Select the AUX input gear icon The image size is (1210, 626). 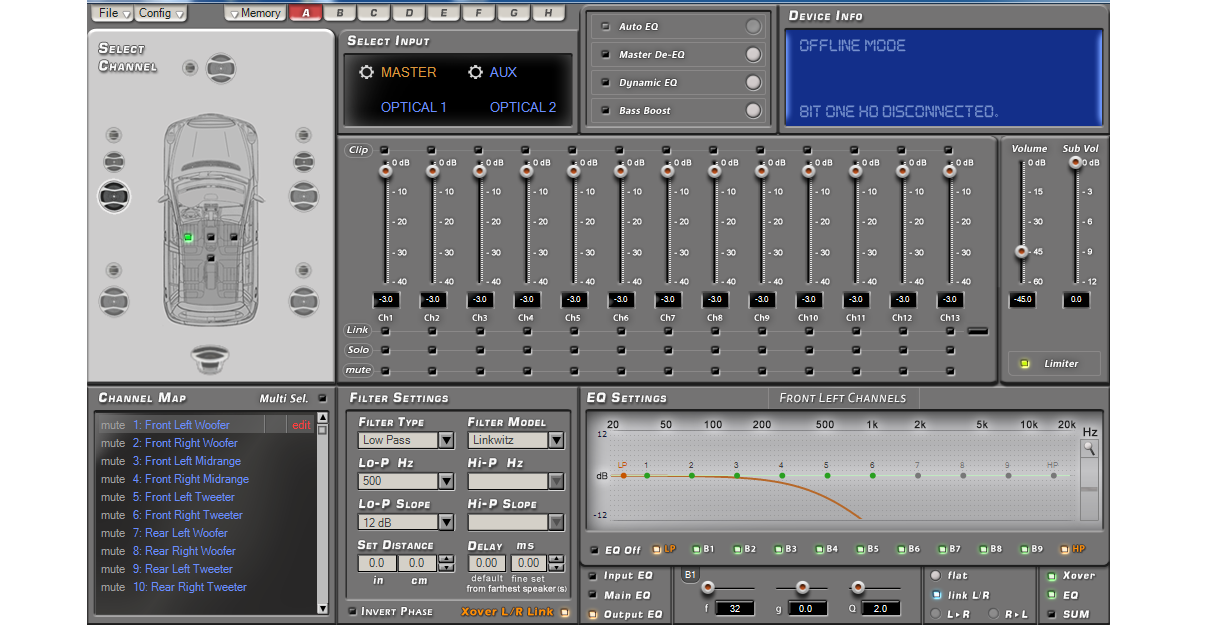(476, 72)
